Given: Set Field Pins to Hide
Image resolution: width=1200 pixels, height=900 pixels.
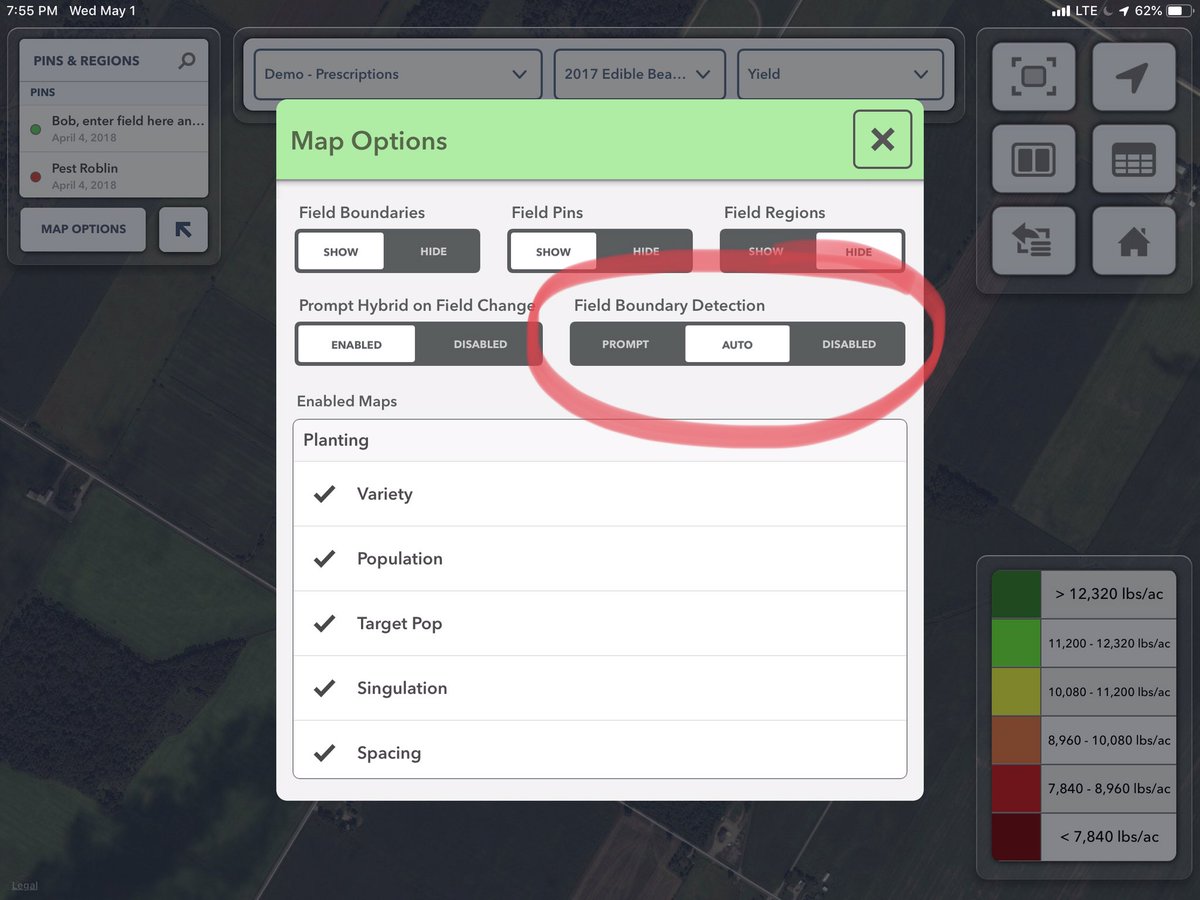Looking at the screenshot, I should point(646,252).
